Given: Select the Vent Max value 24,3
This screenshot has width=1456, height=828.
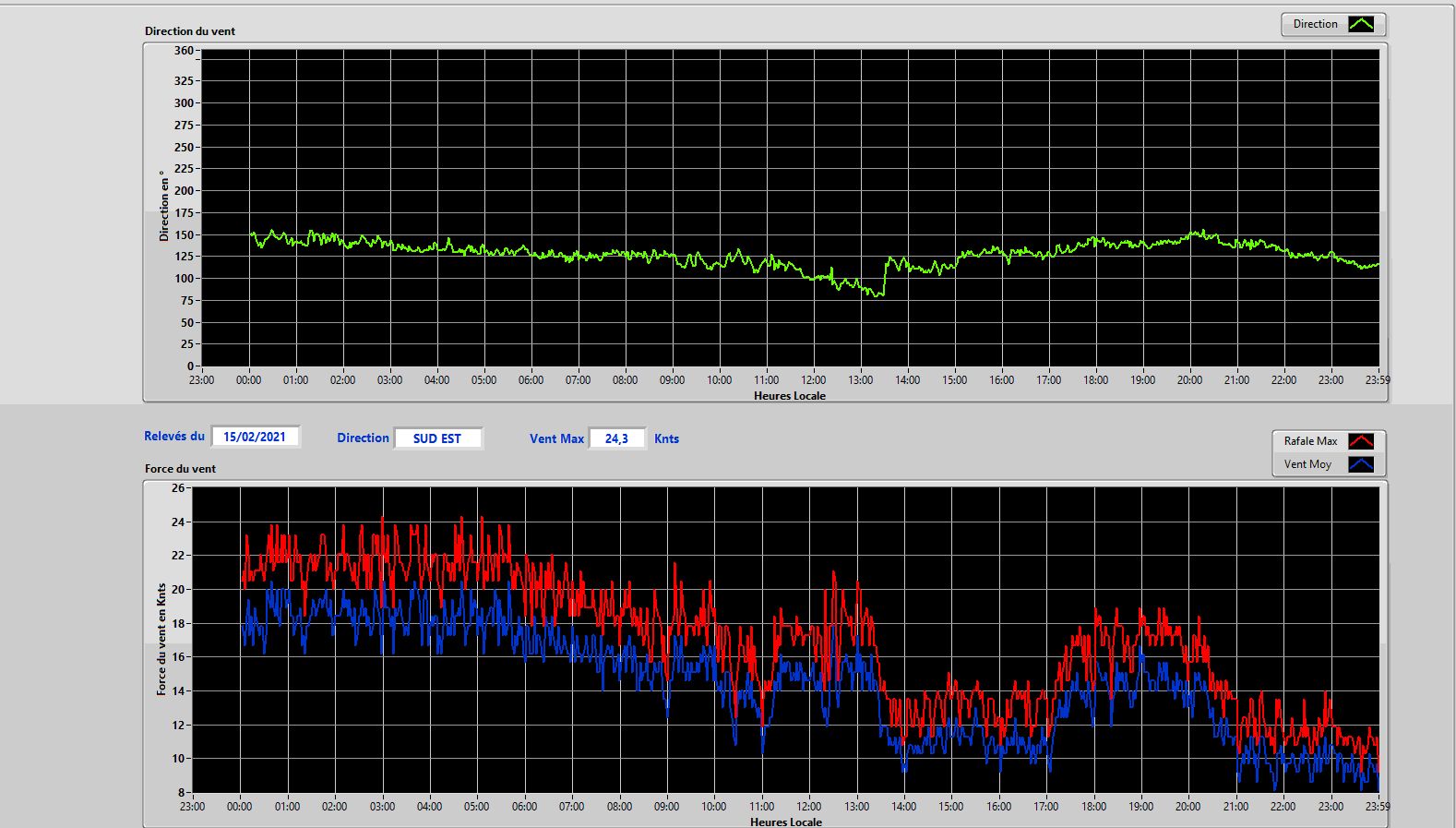Looking at the screenshot, I should click(x=616, y=438).
